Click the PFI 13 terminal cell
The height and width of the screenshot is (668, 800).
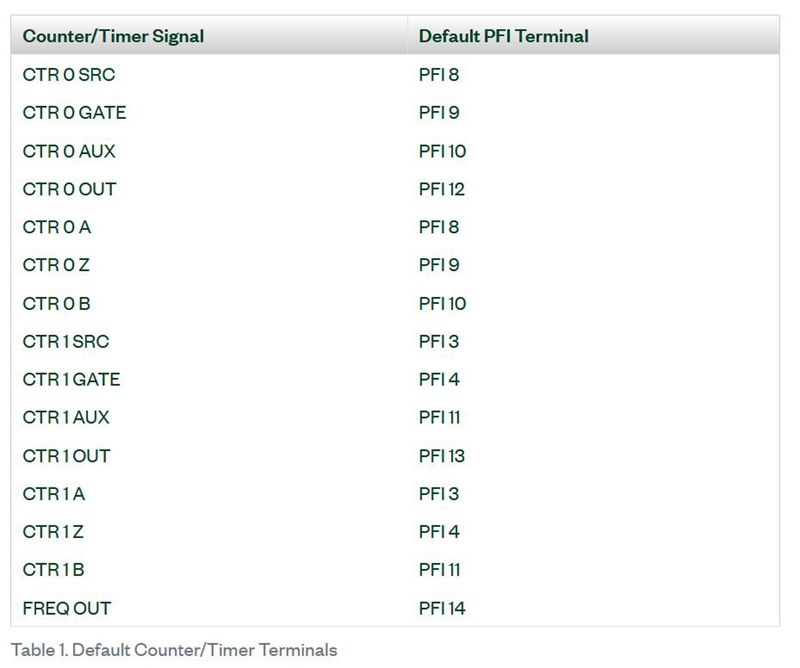coord(442,455)
